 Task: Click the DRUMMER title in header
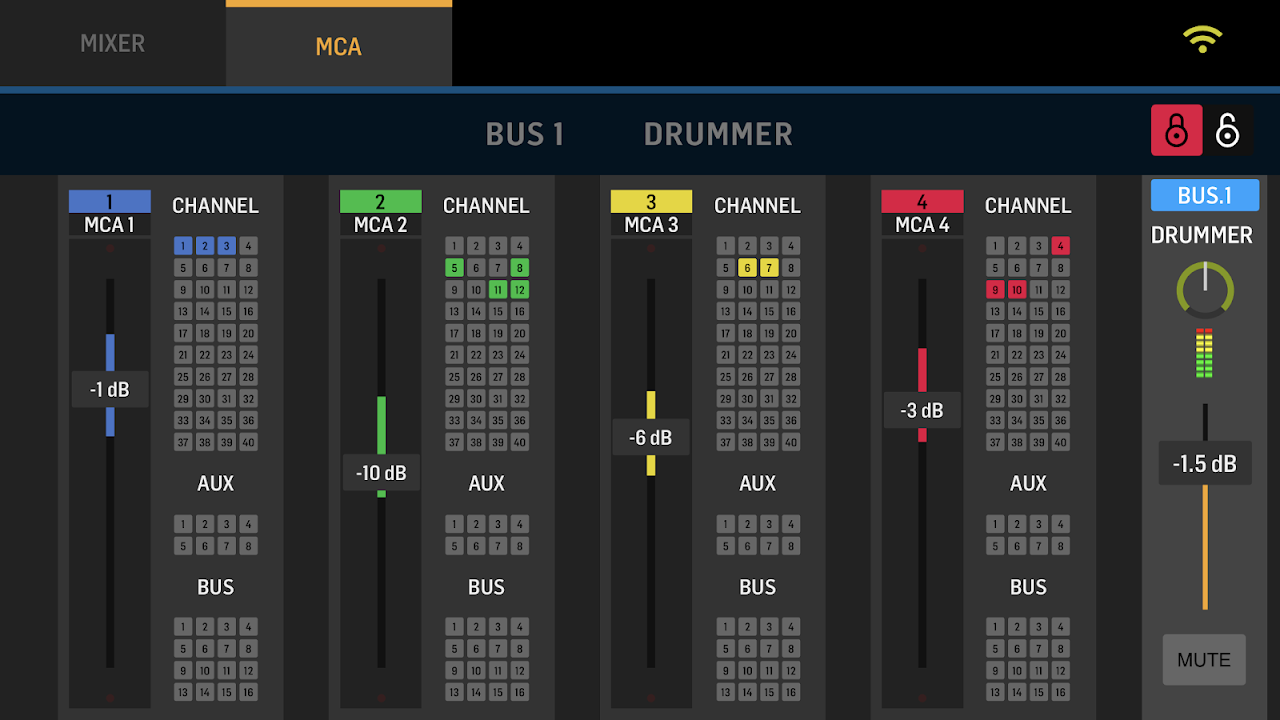click(718, 134)
